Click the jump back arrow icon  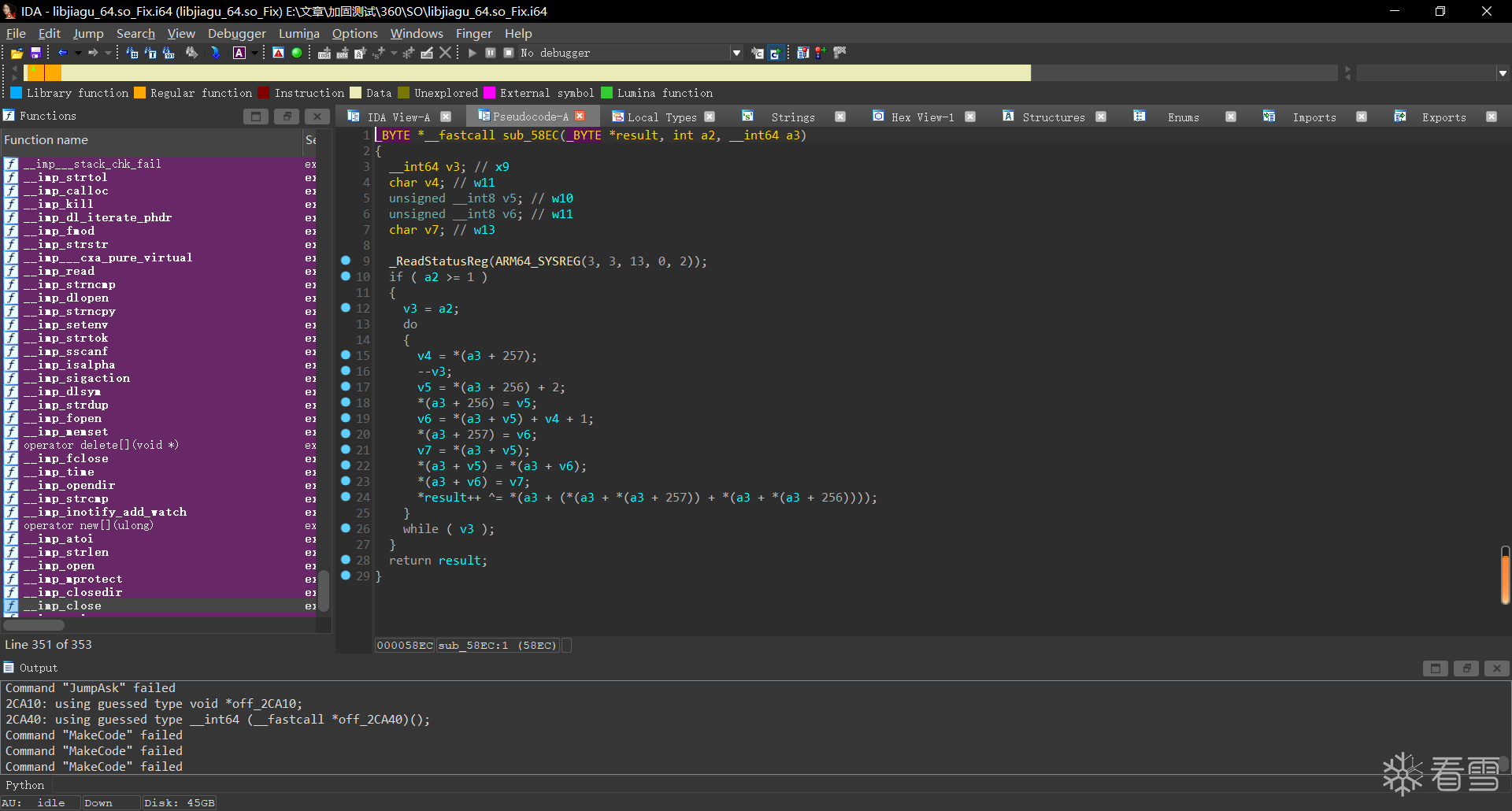63,53
